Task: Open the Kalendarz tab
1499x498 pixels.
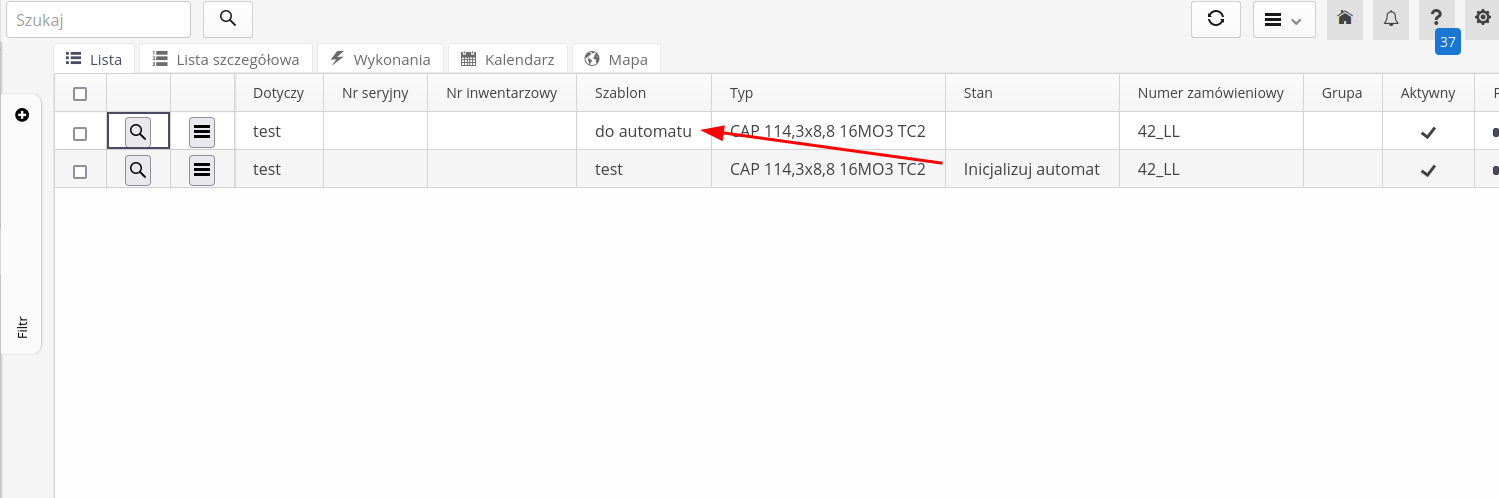Action: click(507, 59)
